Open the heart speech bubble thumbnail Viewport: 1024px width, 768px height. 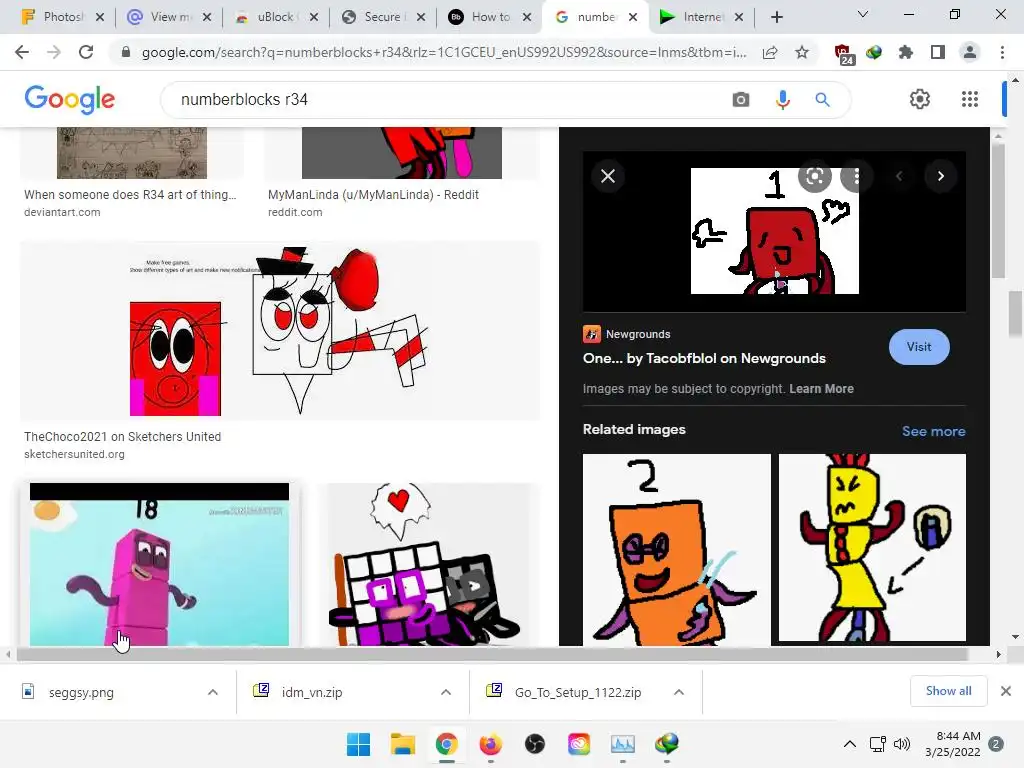[x=430, y=565]
